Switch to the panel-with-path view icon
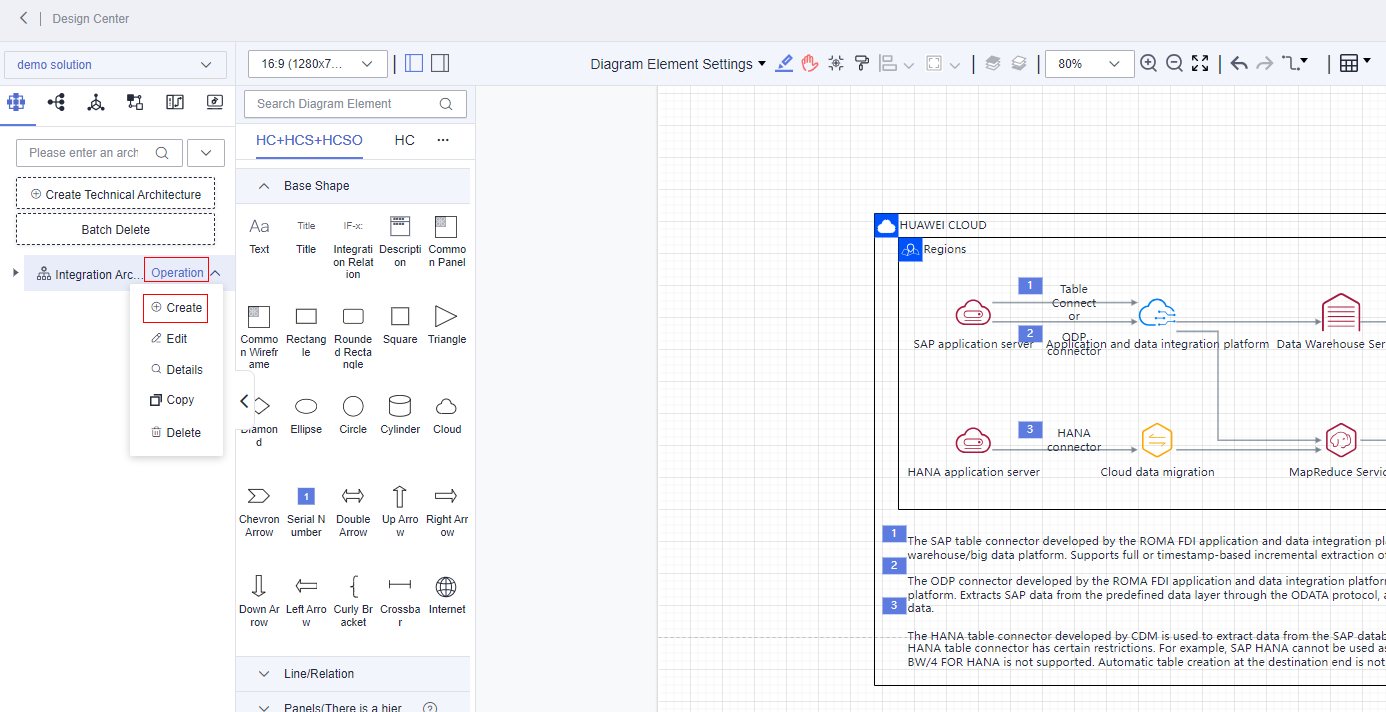Screen dimensions: 1386x712 pyautogui.click(x=175, y=102)
